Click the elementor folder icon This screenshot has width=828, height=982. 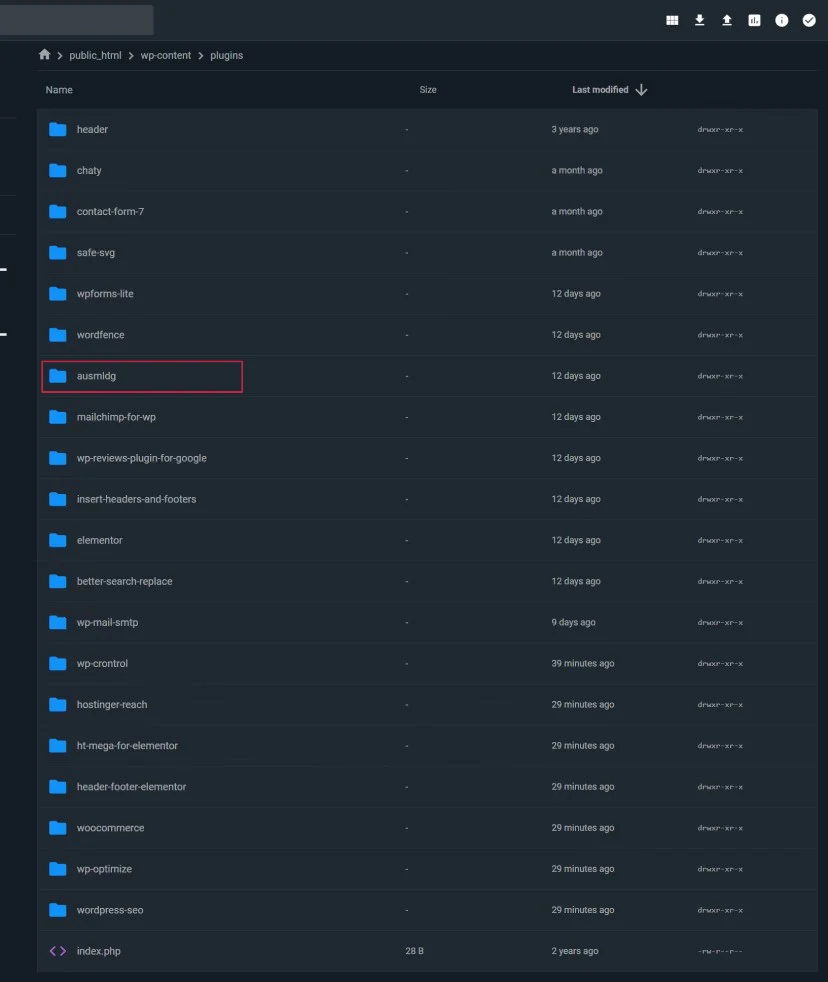pyautogui.click(x=58, y=540)
